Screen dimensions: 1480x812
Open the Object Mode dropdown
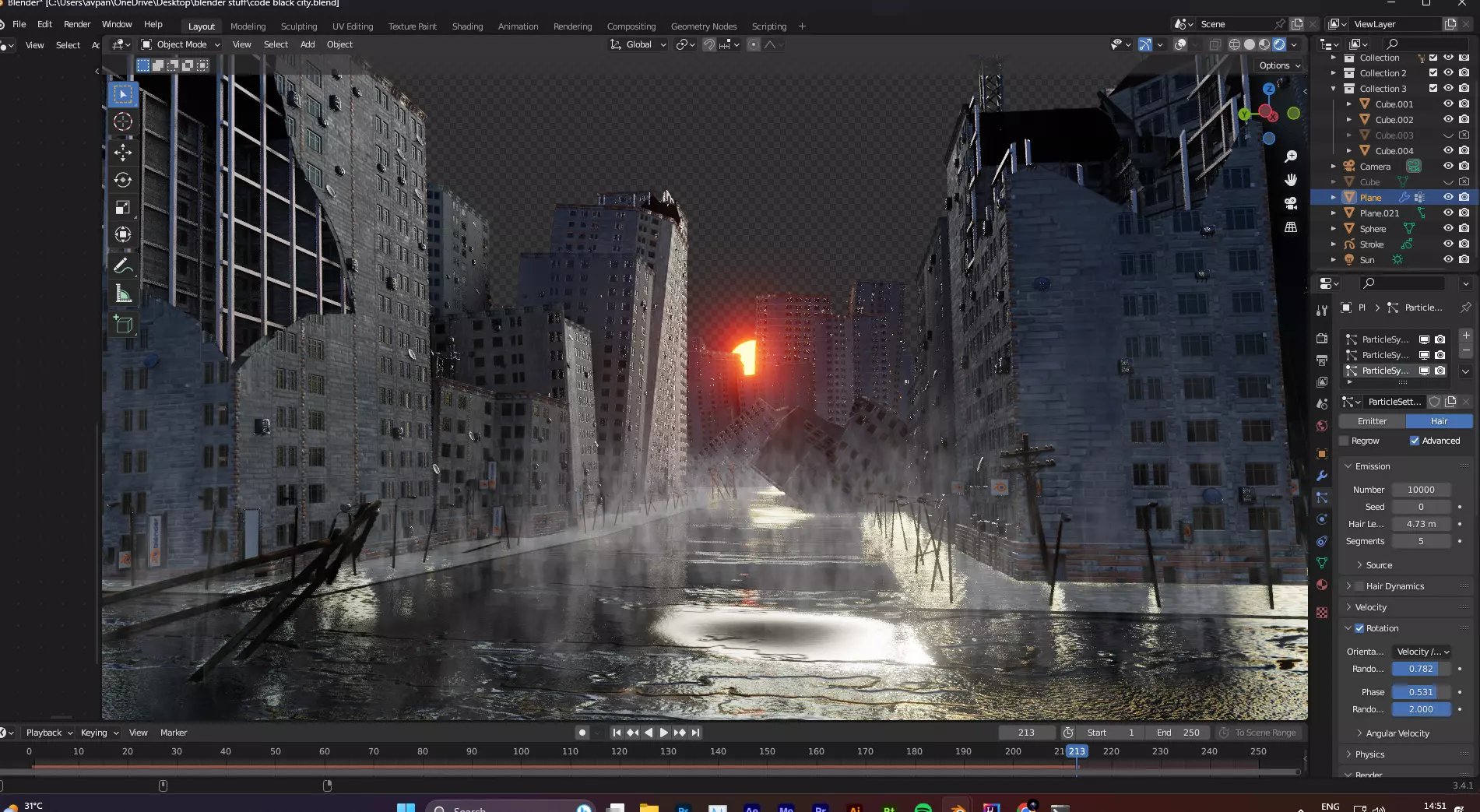[181, 44]
